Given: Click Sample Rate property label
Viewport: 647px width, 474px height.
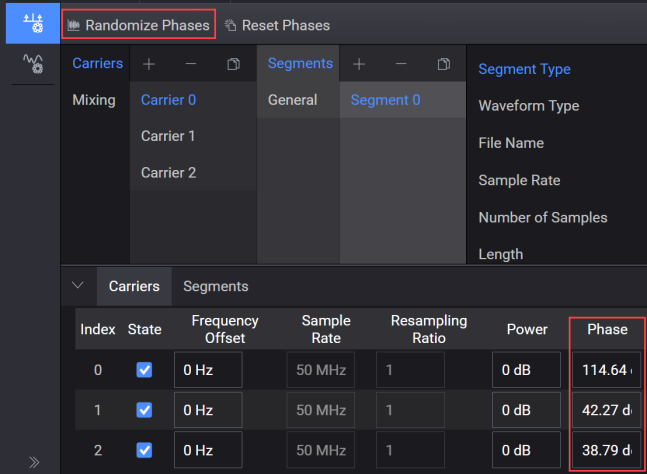Looking at the screenshot, I should [519, 180].
